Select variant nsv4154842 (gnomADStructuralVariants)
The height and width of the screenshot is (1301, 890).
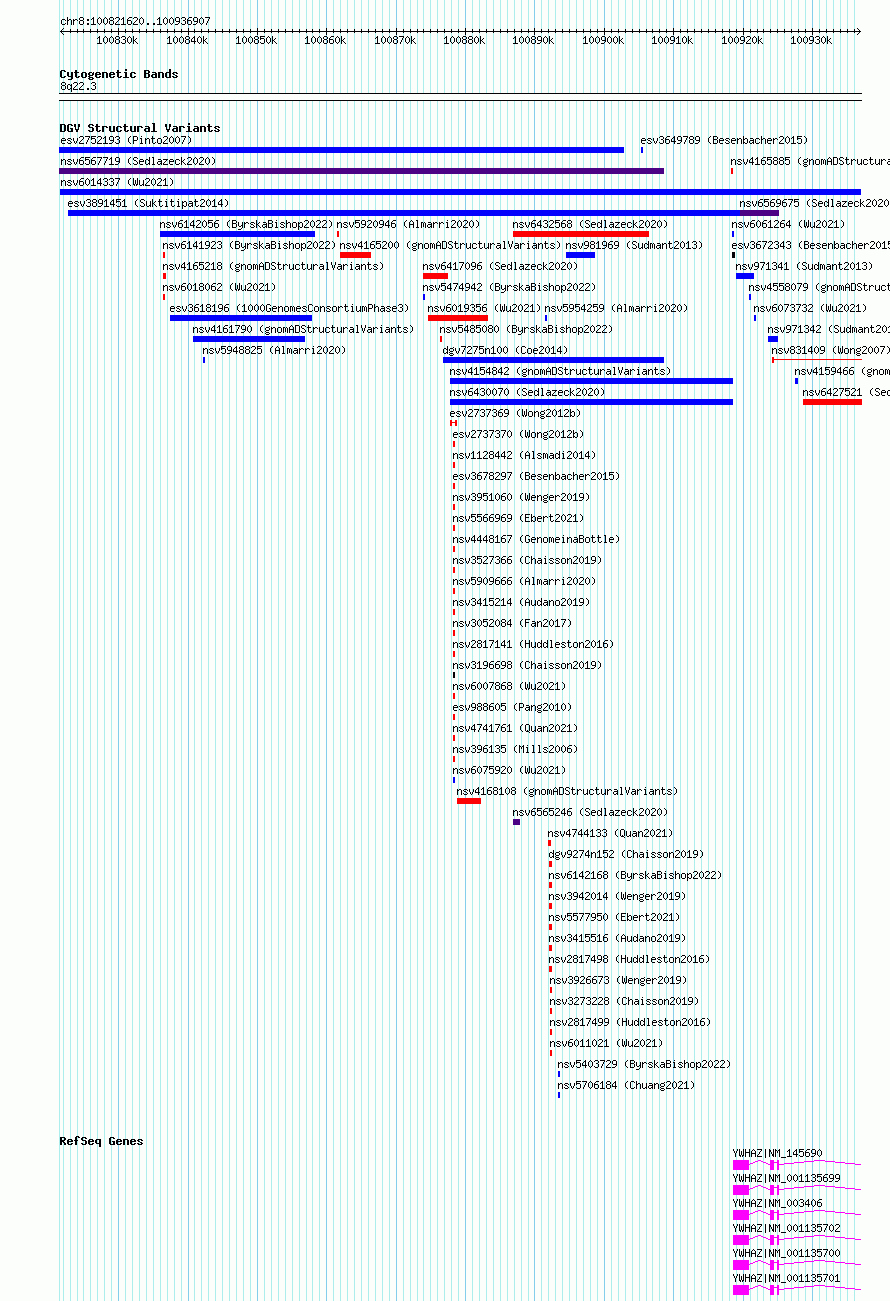coord(561,371)
